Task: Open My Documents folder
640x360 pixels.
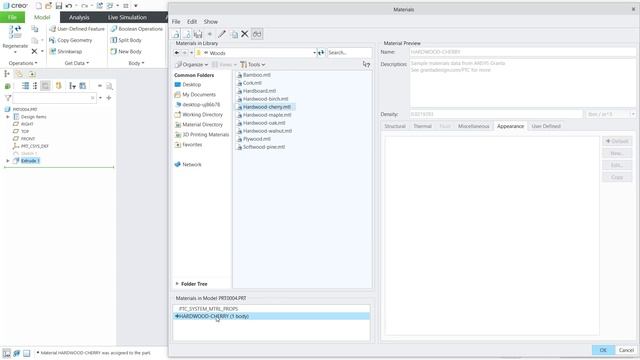Action: point(195,94)
